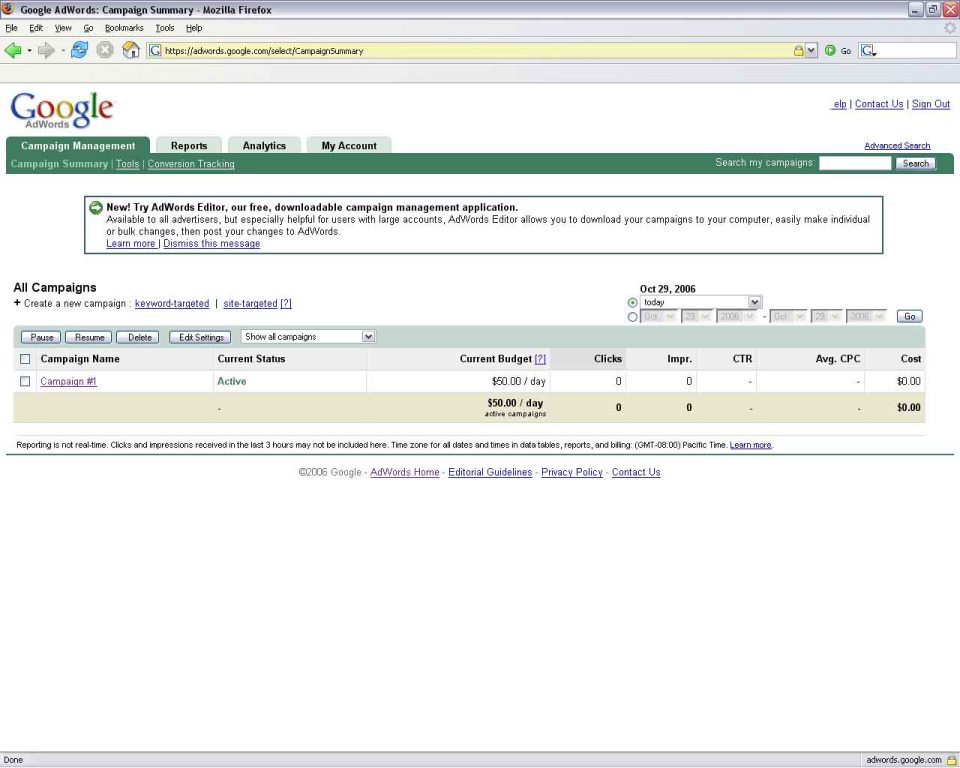Click the Pause button

pos(42,337)
